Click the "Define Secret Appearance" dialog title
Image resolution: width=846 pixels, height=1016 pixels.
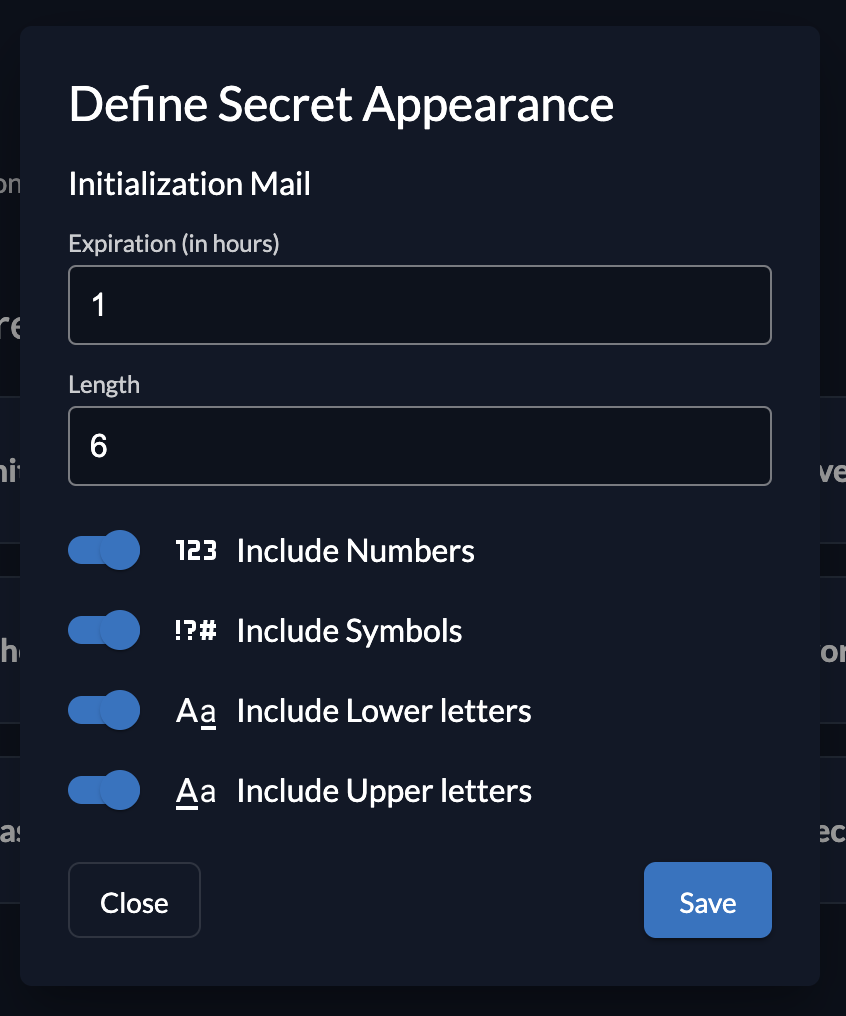click(x=341, y=104)
